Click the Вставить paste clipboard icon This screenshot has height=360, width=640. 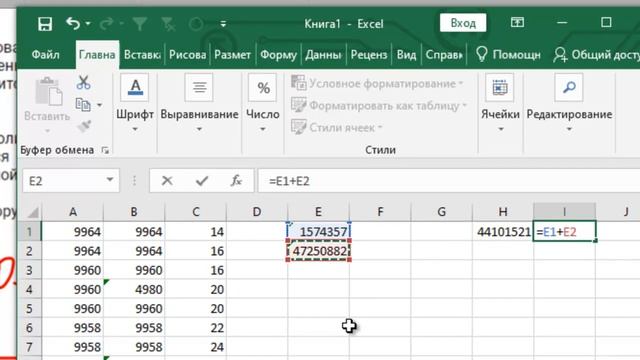[48, 91]
